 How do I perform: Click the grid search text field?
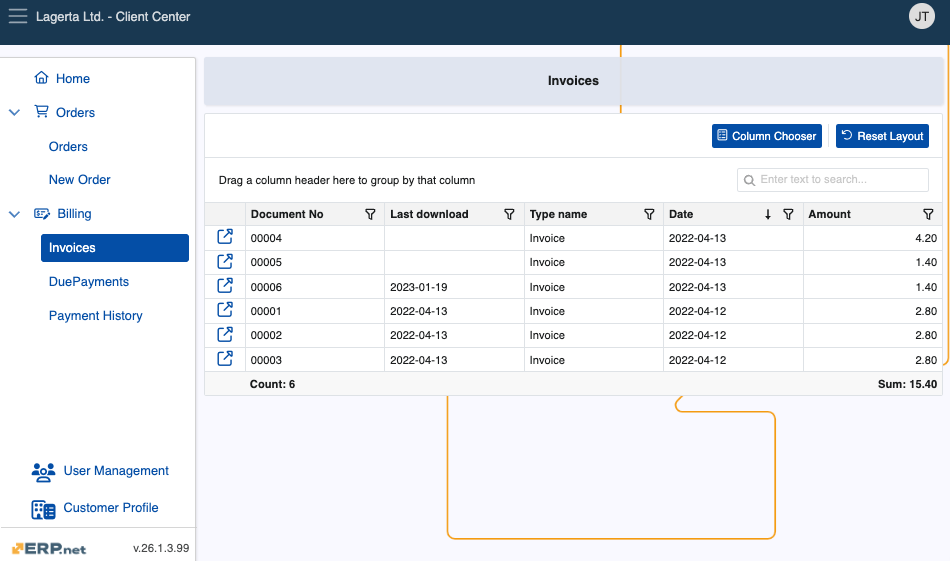point(832,180)
